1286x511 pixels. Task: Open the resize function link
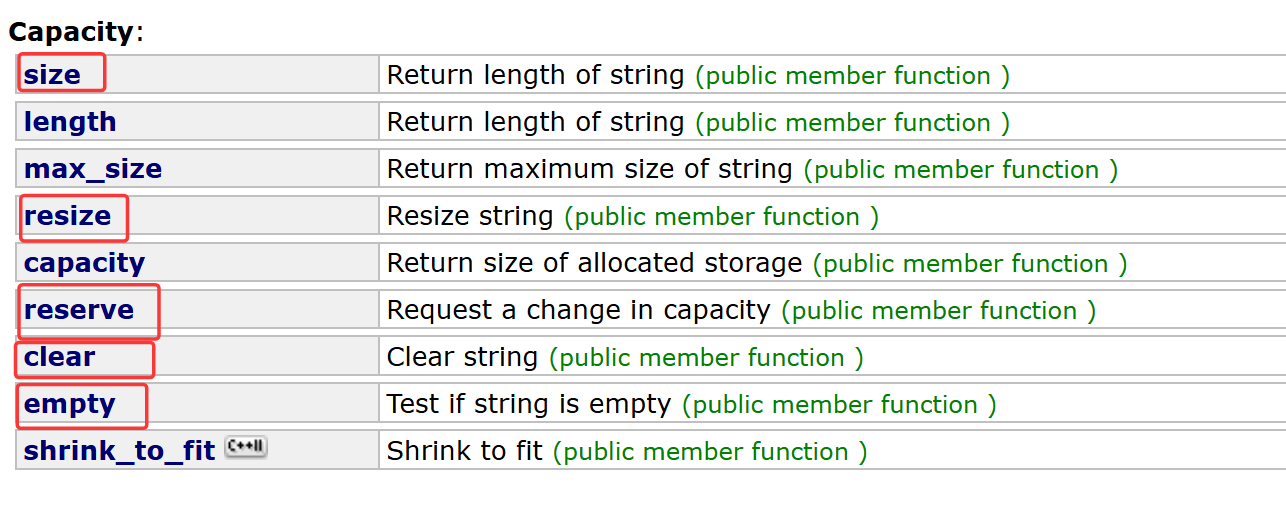coord(68,216)
